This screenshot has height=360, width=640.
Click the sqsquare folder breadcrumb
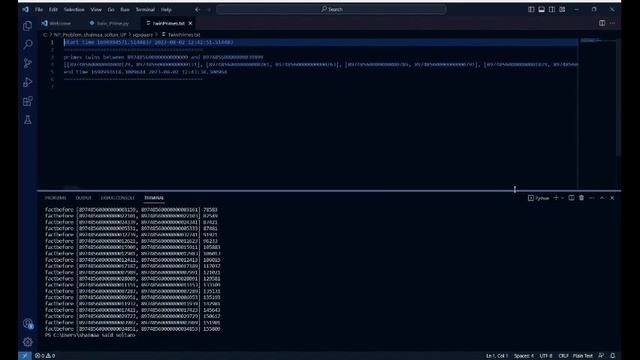142,35
